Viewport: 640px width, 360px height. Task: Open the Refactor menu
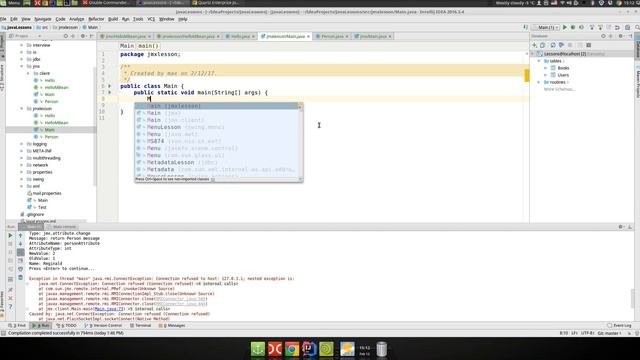[x=96, y=19]
